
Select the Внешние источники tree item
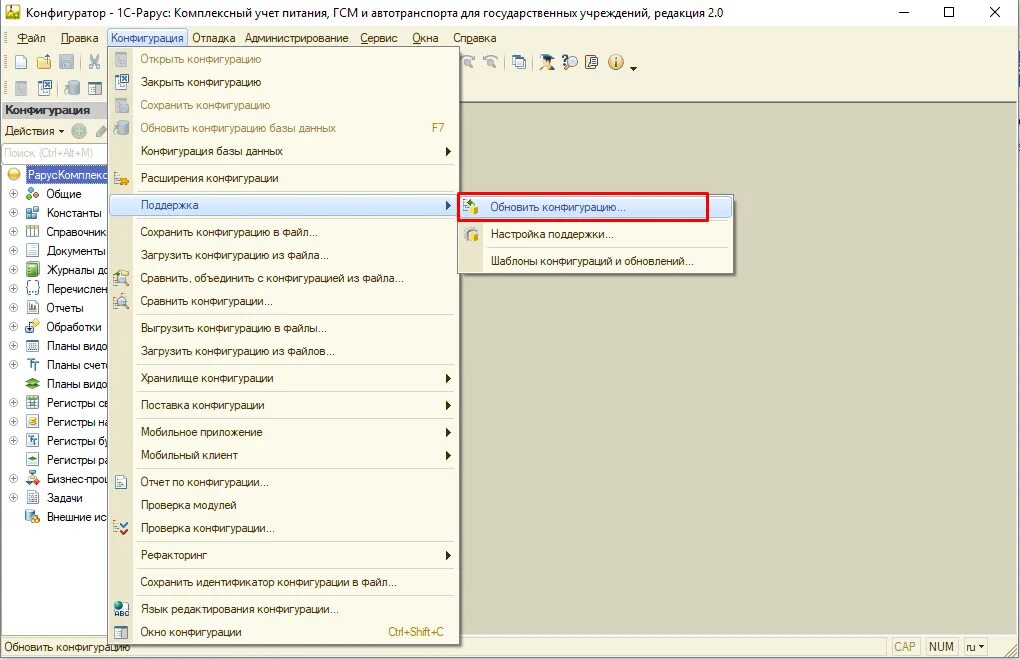pyautogui.click(x=76, y=517)
